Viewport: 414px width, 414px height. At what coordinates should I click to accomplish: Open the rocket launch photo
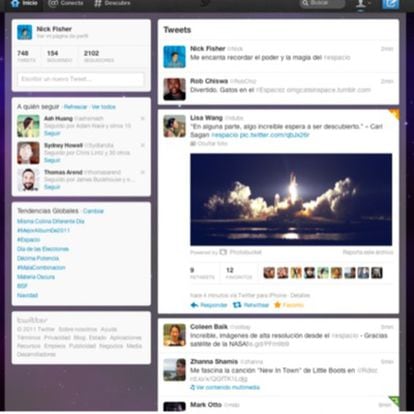(291, 199)
